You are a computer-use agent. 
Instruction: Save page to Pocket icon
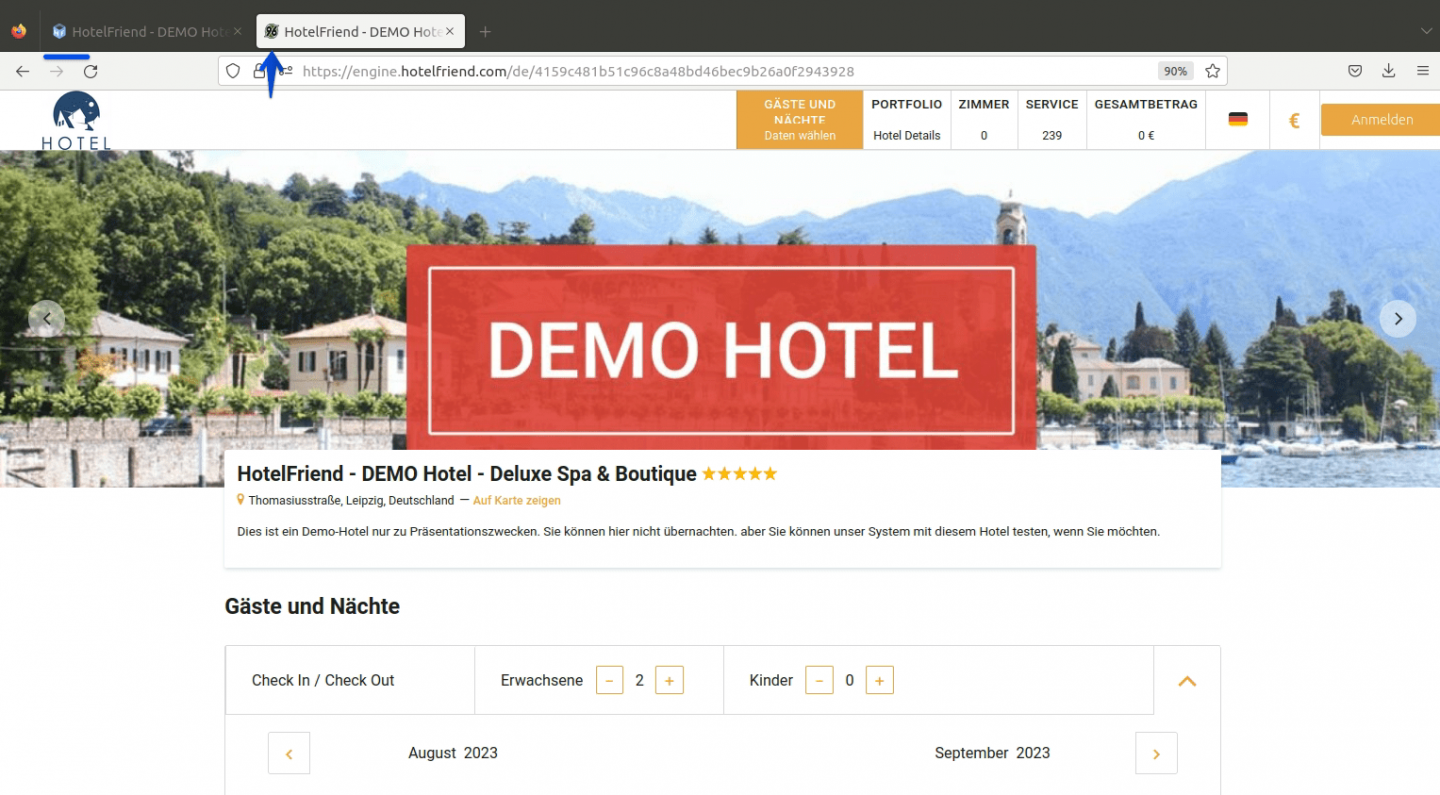[1354, 71]
